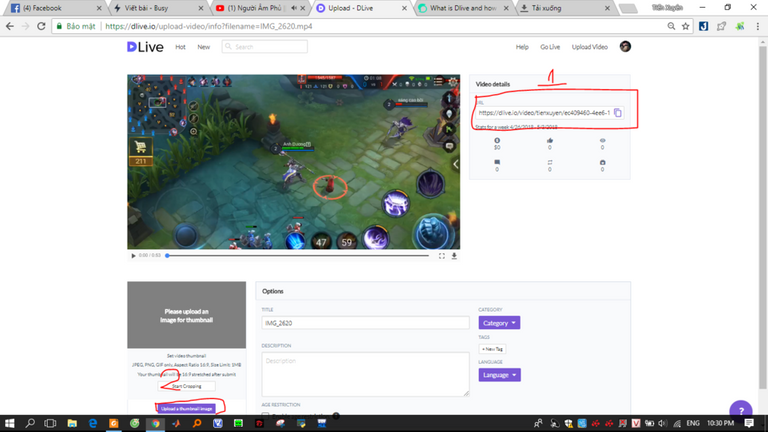The width and height of the screenshot is (768, 432).
Task: Click the video progress seek bar
Action: point(298,256)
